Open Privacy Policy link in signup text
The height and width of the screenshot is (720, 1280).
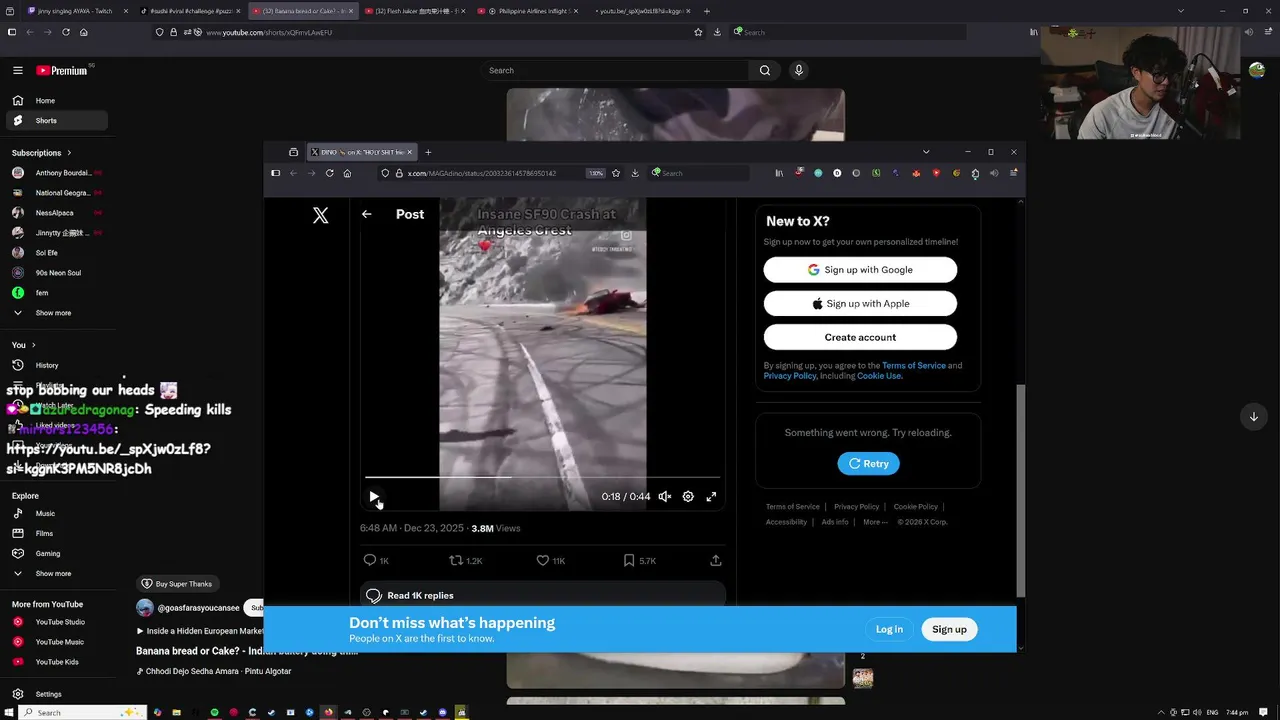790,376
